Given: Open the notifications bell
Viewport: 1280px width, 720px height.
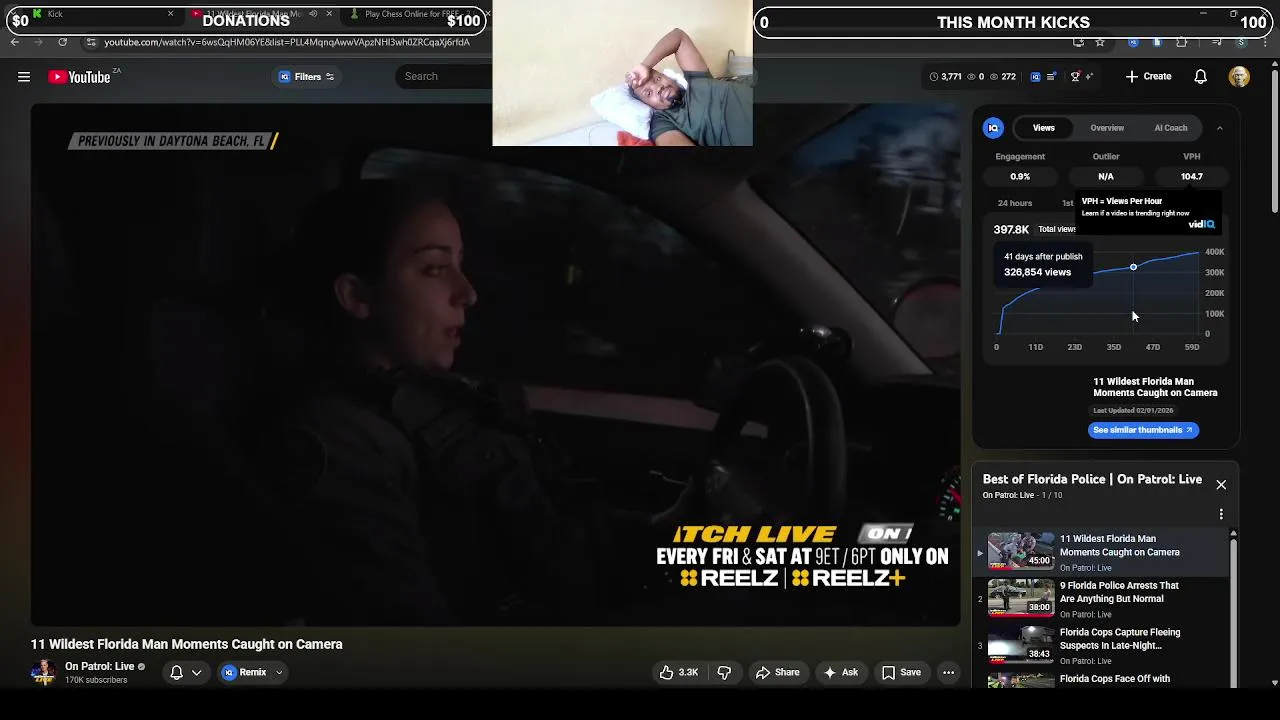Looking at the screenshot, I should point(1201,77).
